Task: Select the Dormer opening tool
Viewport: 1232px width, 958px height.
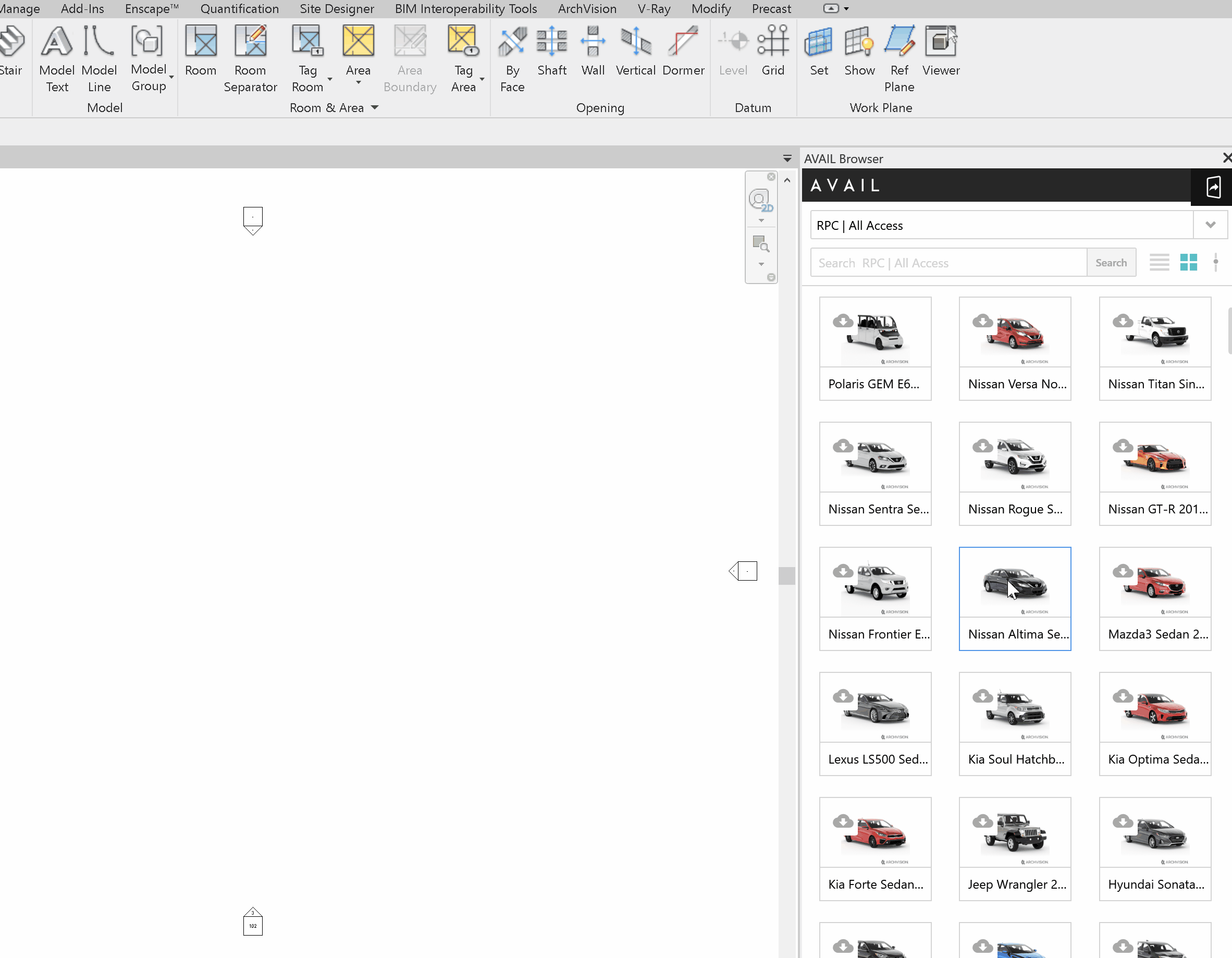Action: point(683,51)
